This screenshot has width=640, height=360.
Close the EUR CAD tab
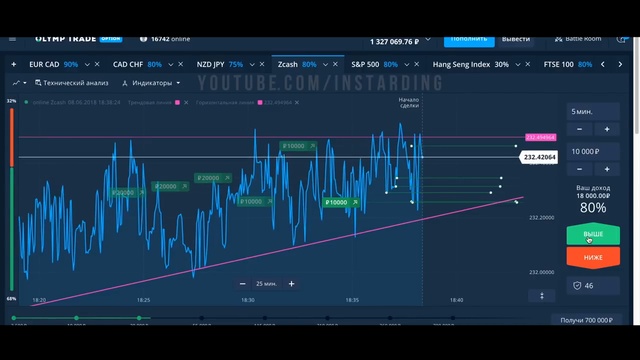[97, 64]
